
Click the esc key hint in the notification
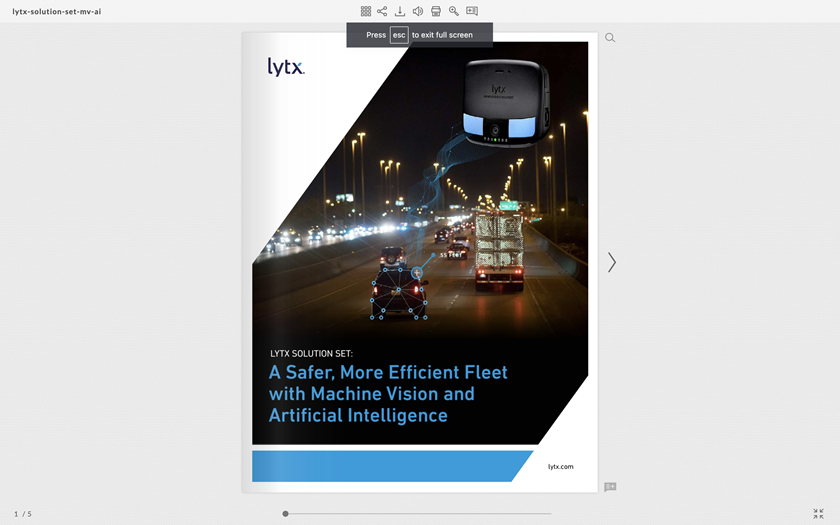399,35
